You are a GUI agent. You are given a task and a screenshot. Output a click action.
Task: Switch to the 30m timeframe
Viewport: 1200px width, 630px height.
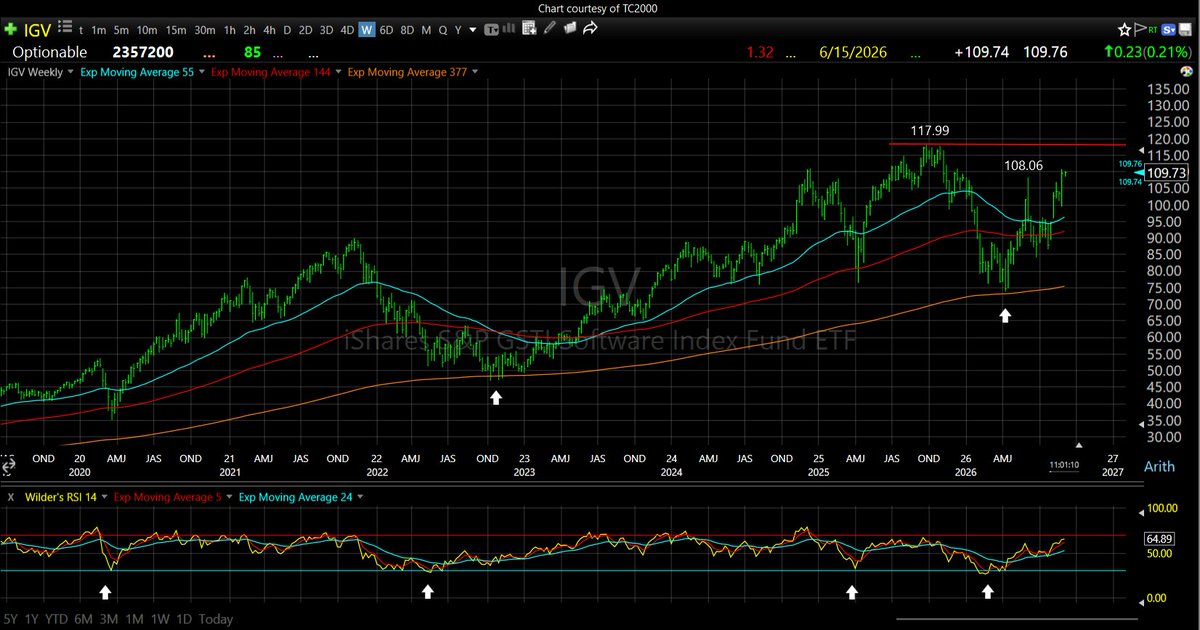coord(205,30)
